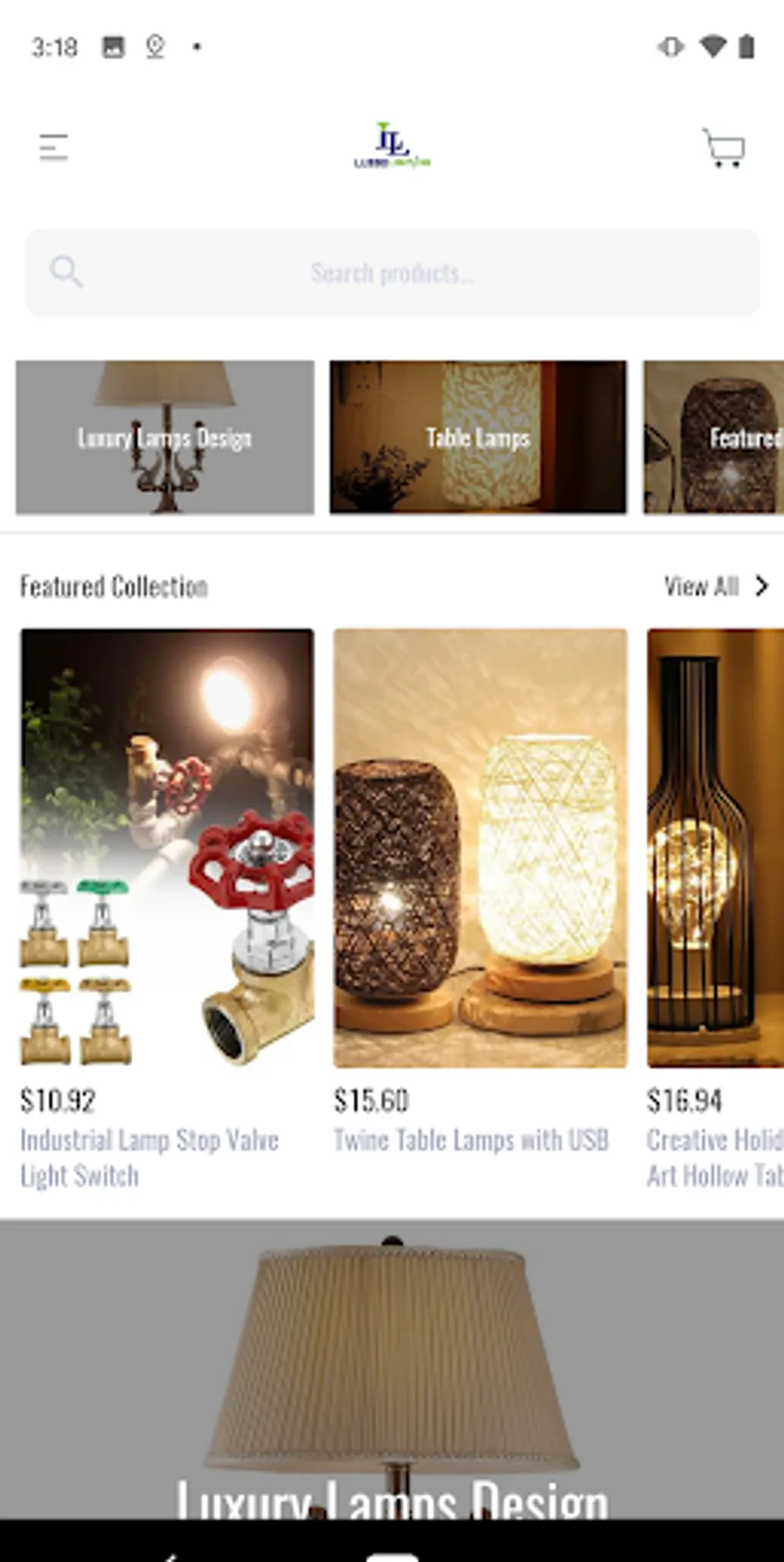The height and width of the screenshot is (1562, 784).
Task: Tap the Luxe Lamps logo
Action: point(392,145)
